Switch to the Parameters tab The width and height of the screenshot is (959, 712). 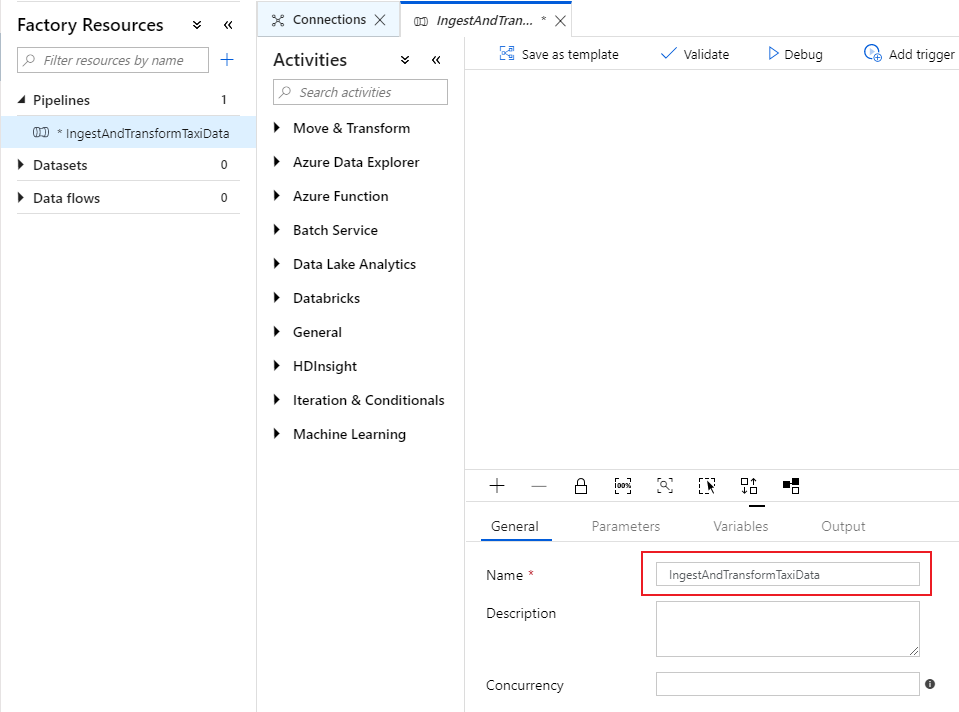point(626,526)
